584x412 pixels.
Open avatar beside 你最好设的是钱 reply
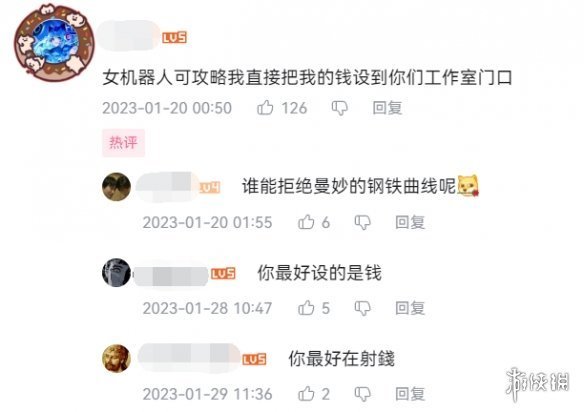click(117, 272)
